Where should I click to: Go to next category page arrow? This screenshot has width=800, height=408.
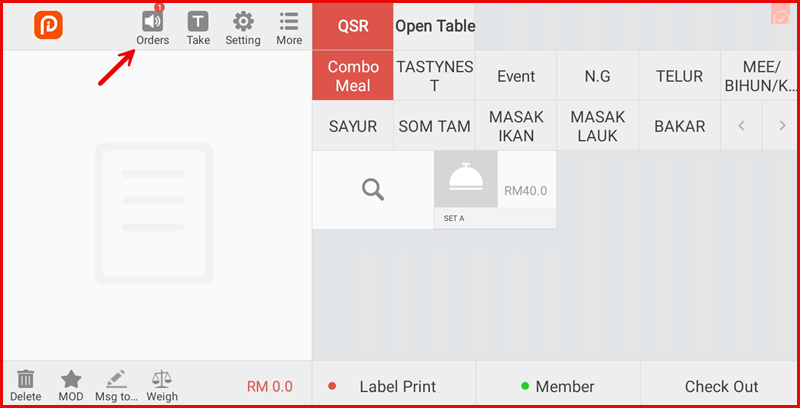click(x=782, y=125)
